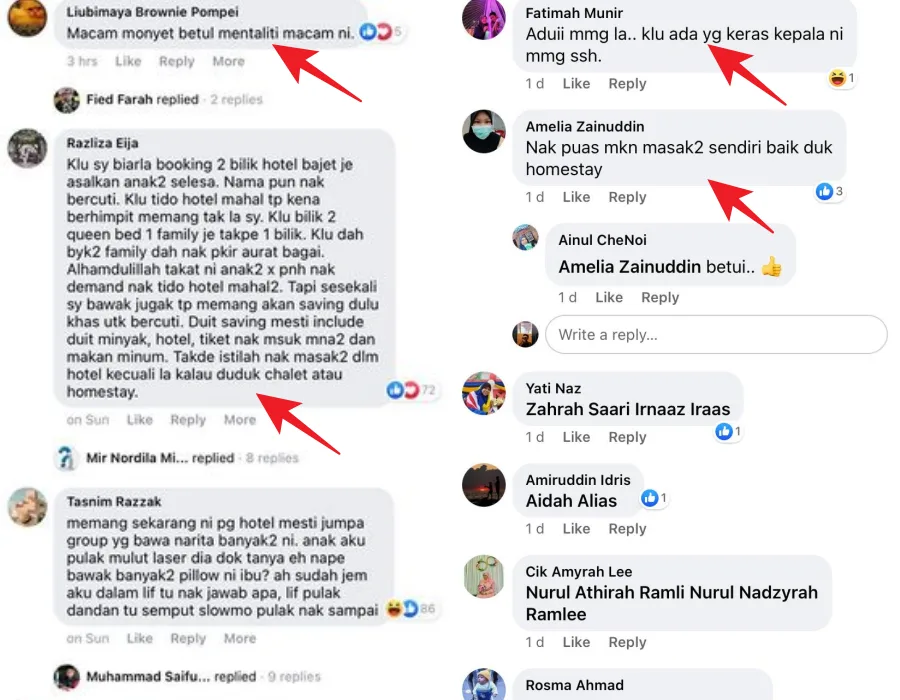Open reactions on Liubimaya Brownie Pompei's comment
Viewport: 900px width, 700px height.
point(380,32)
